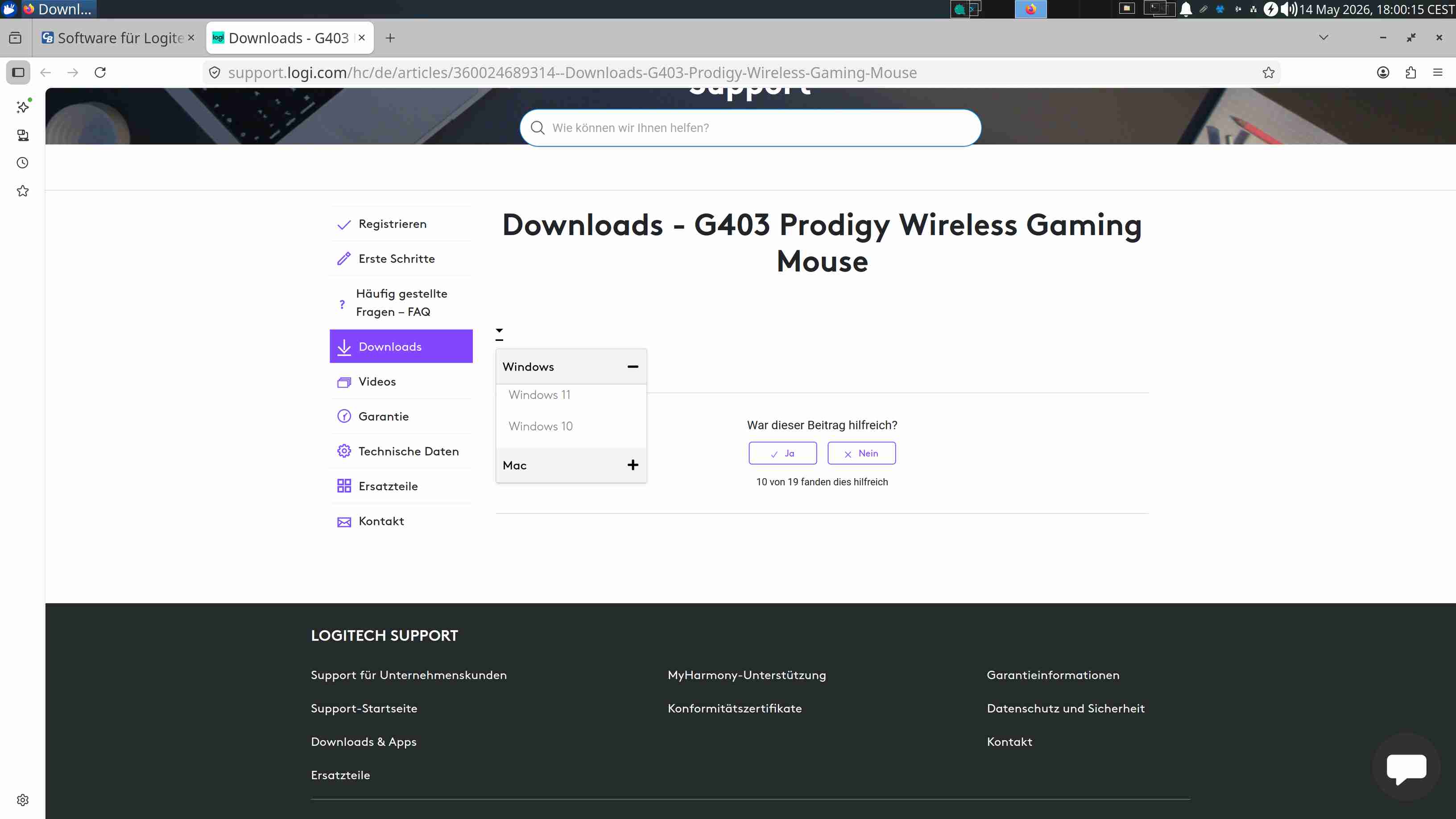
Task: Click the magnifier icon in the support search
Action: (x=538, y=128)
